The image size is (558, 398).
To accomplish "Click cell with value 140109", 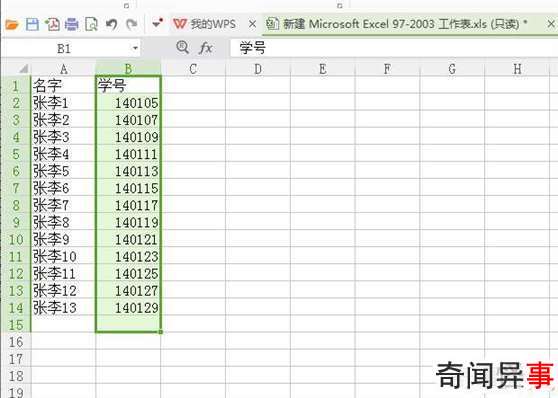I will 128,137.
